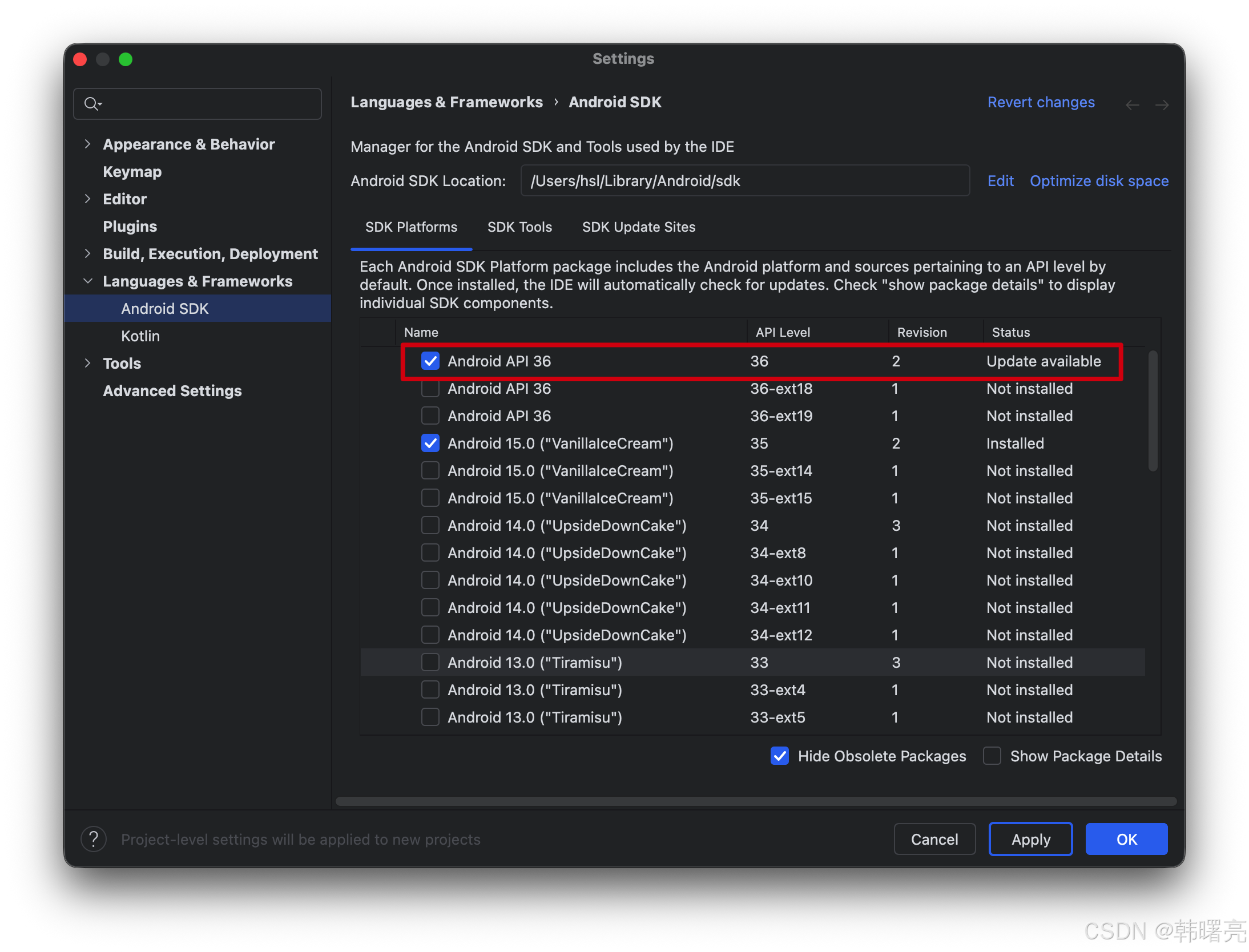The width and height of the screenshot is (1249, 952).
Task: Uncheck the Android API 36 revision 2 checkbox
Action: point(430,361)
